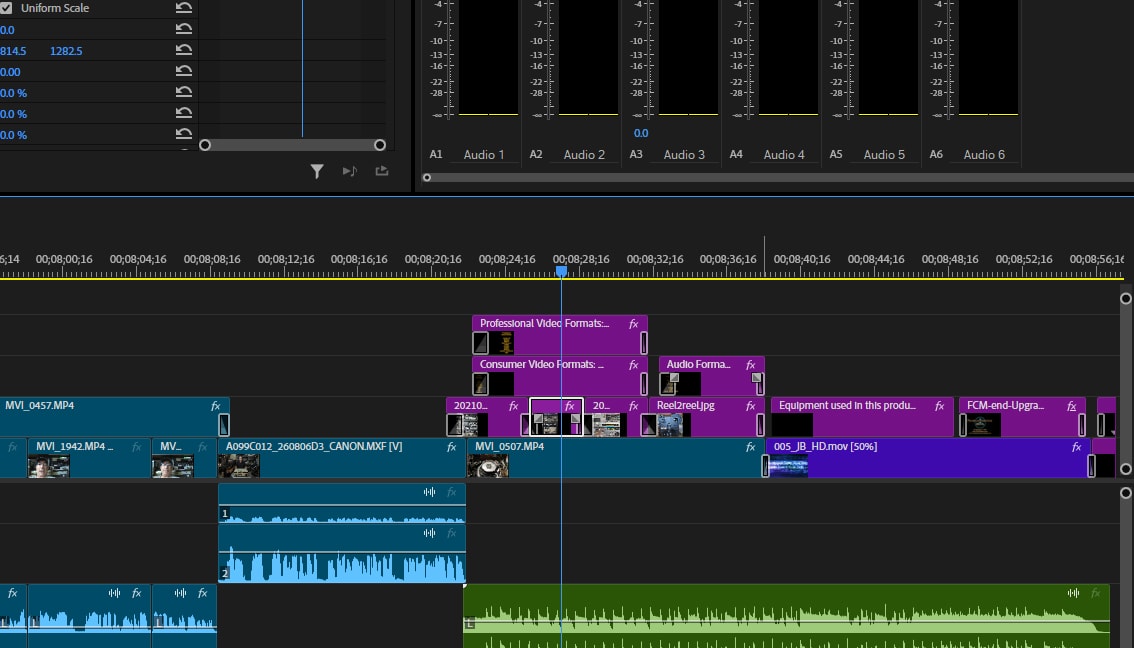Select transition at start of 005_JB_HD.mov clip
1134x648 pixels.
766,466
